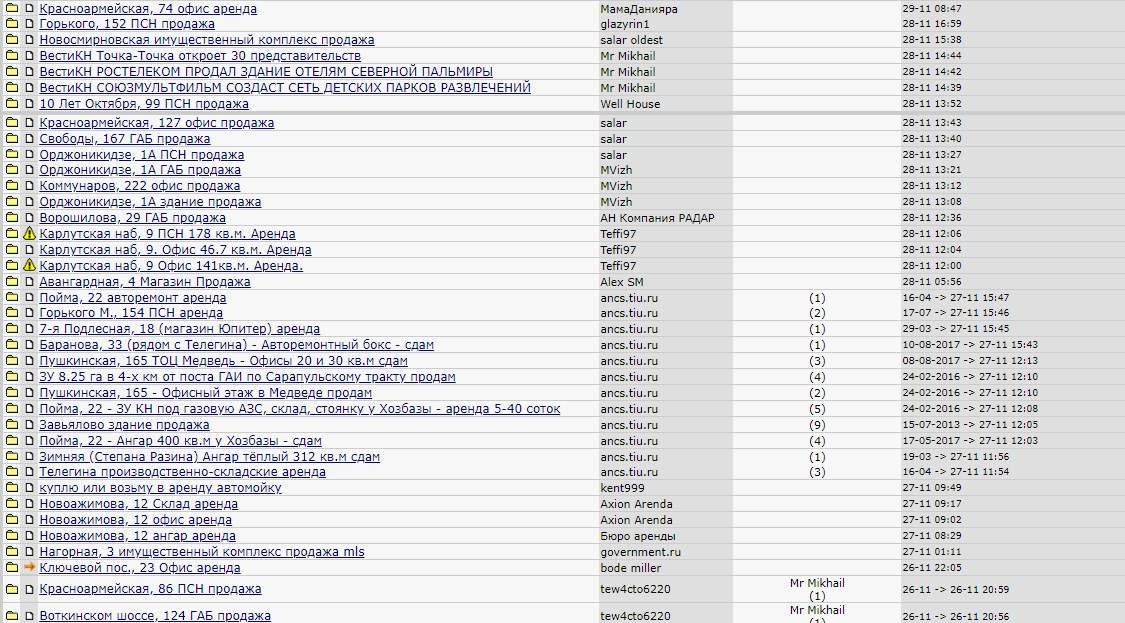Click folder icon beside Авангардная, 4 Магазин Продажа
The width and height of the screenshot is (1125, 623).
[11, 281]
